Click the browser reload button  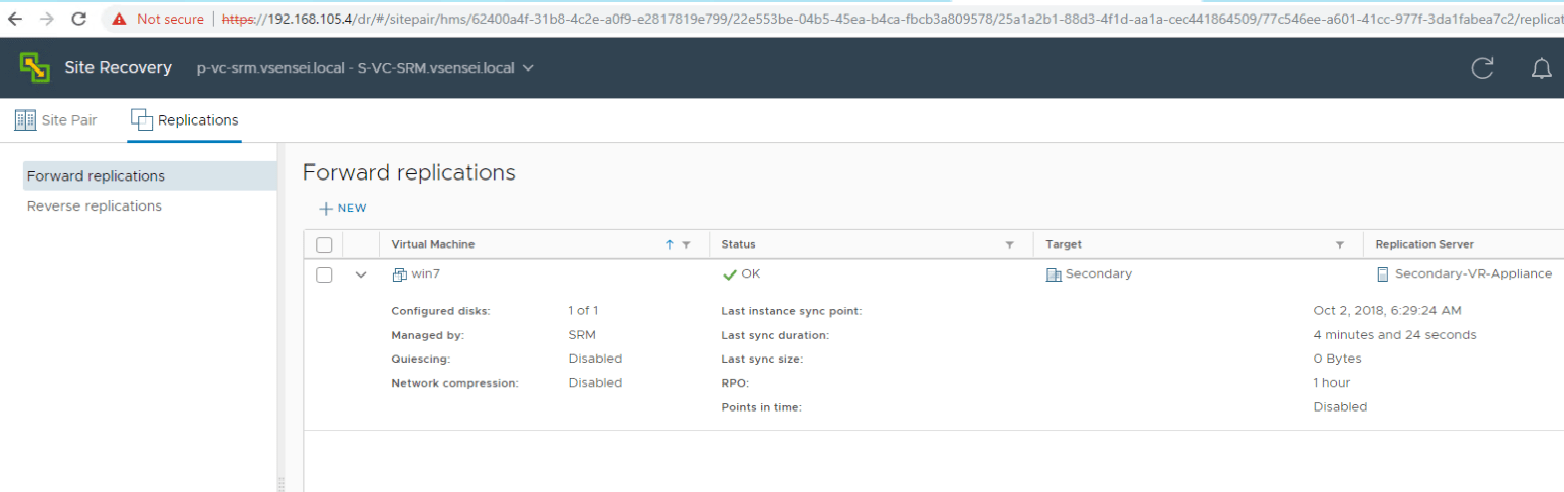click(x=79, y=19)
